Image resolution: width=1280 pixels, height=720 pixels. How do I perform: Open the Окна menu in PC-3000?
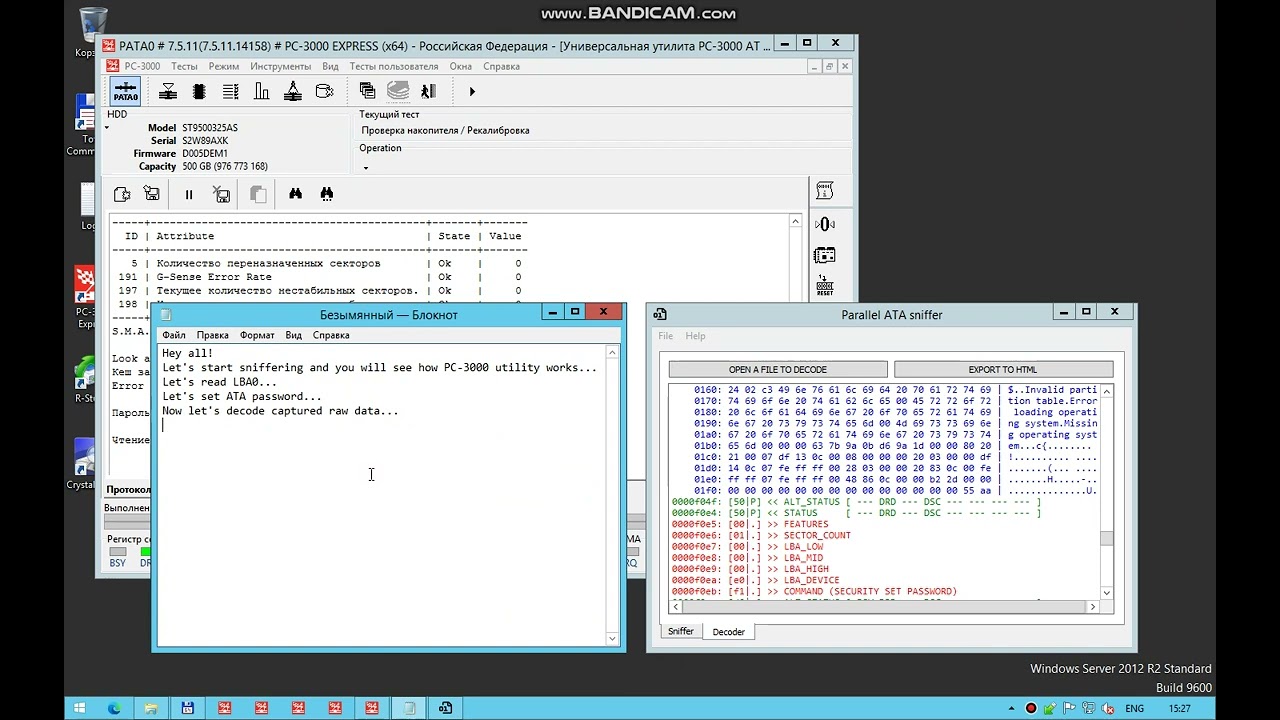[460, 66]
